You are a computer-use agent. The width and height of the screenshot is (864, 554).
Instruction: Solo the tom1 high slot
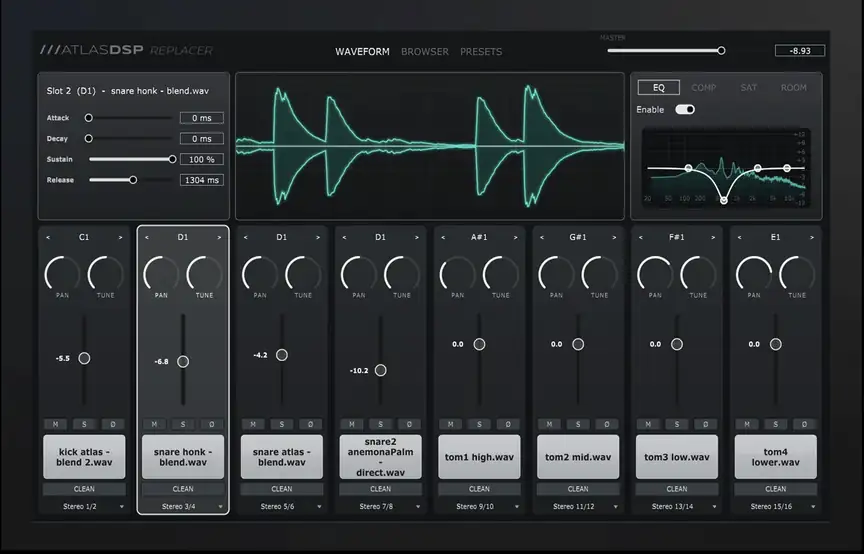pos(479,424)
